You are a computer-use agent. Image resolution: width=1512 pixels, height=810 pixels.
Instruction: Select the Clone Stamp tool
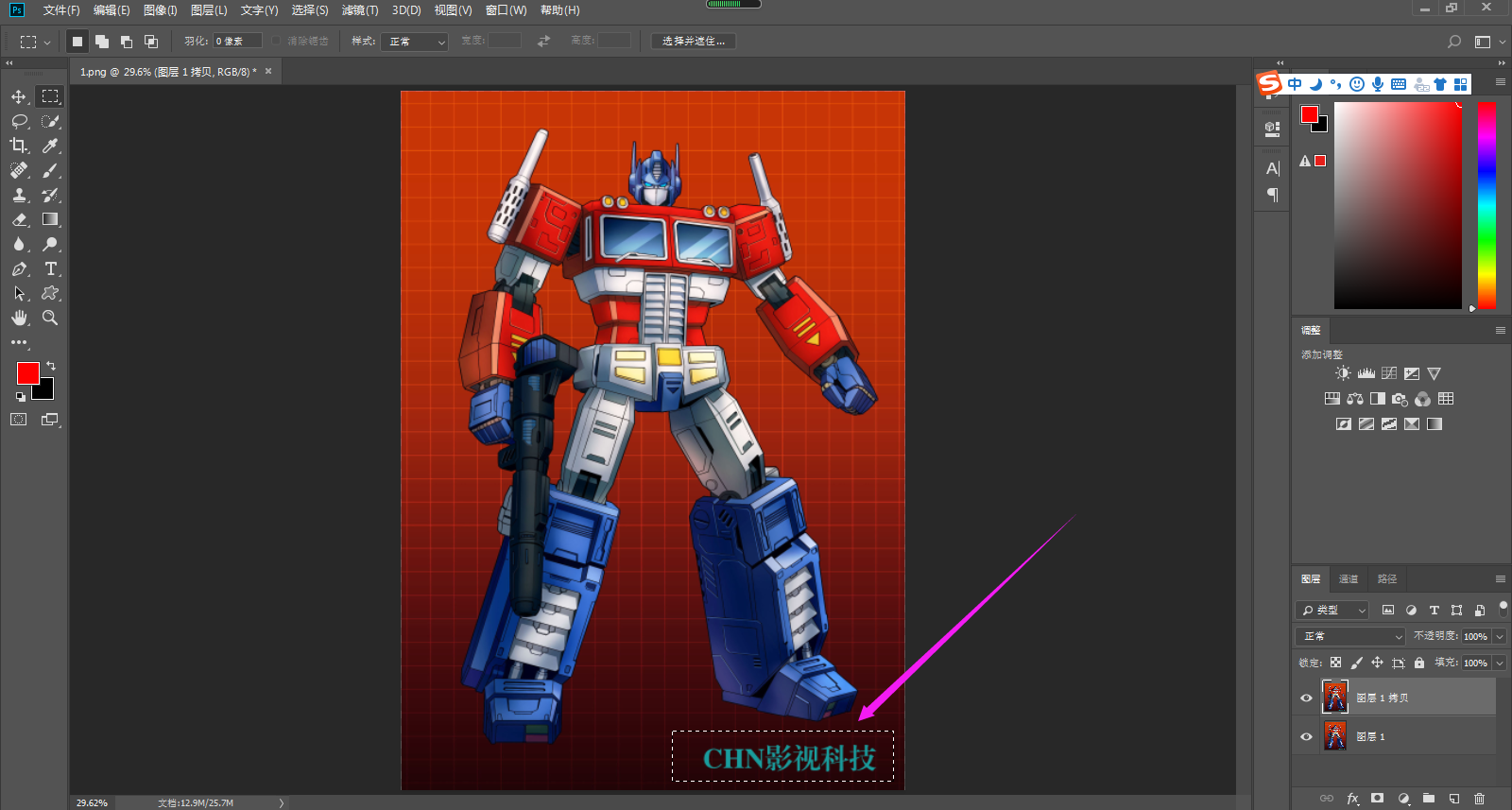pos(19,195)
